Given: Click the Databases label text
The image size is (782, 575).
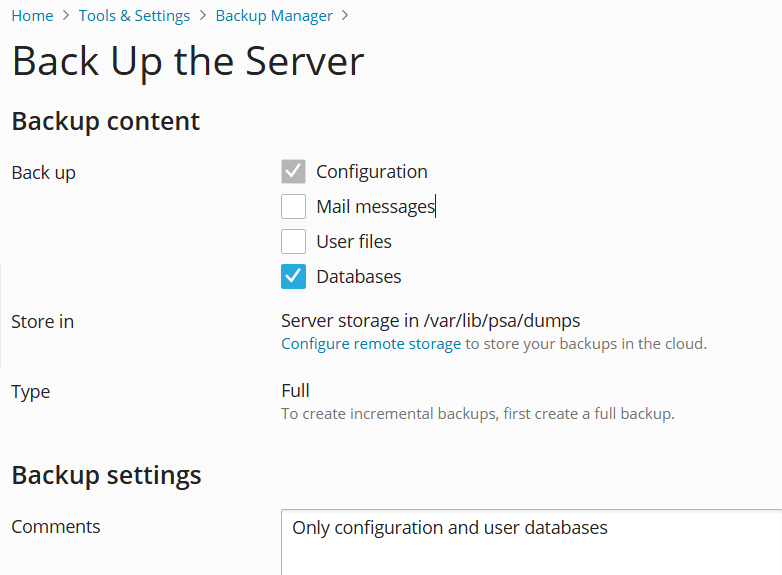Looking at the screenshot, I should tap(359, 276).
